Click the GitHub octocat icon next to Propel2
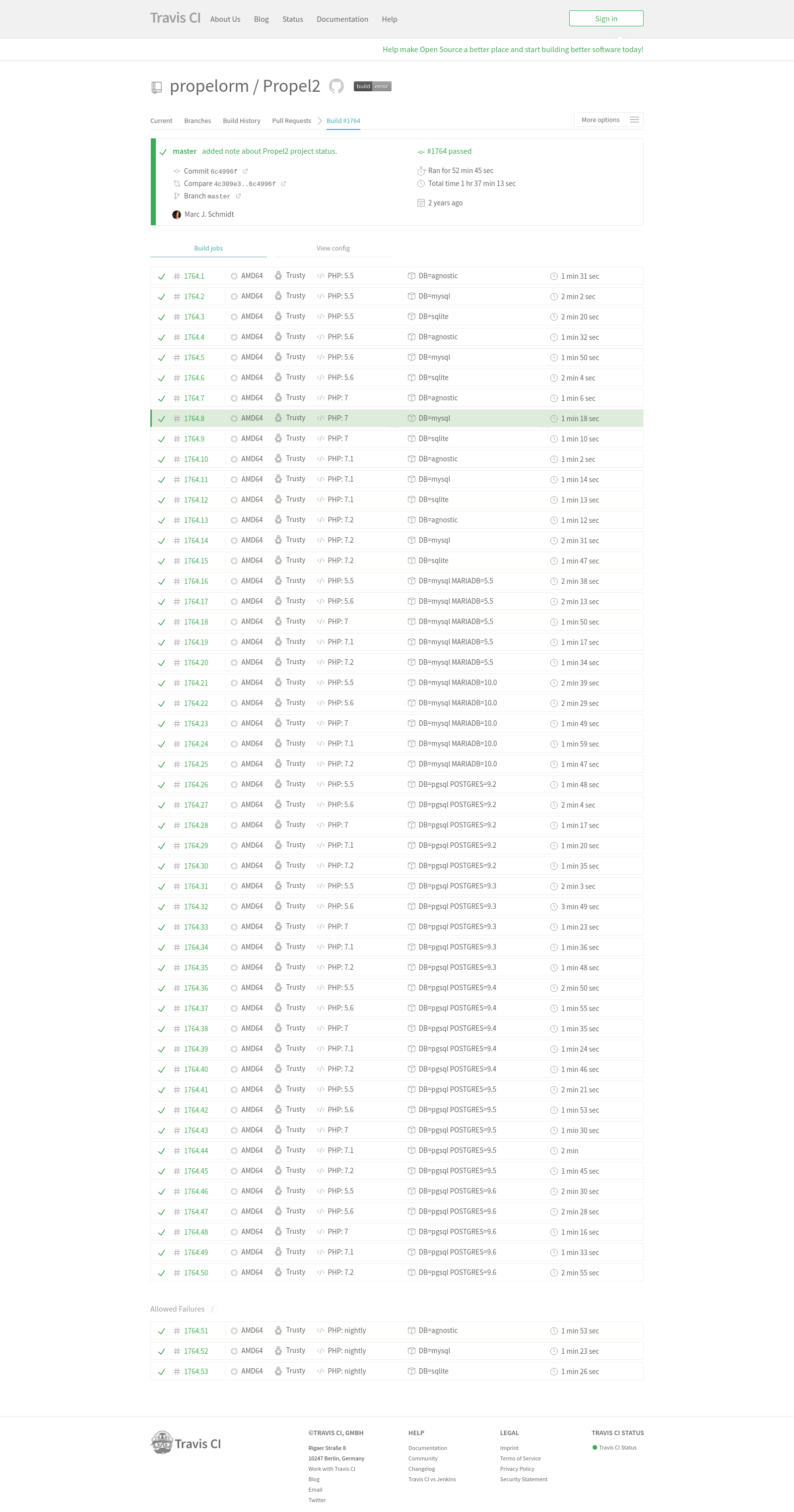 pos(336,86)
